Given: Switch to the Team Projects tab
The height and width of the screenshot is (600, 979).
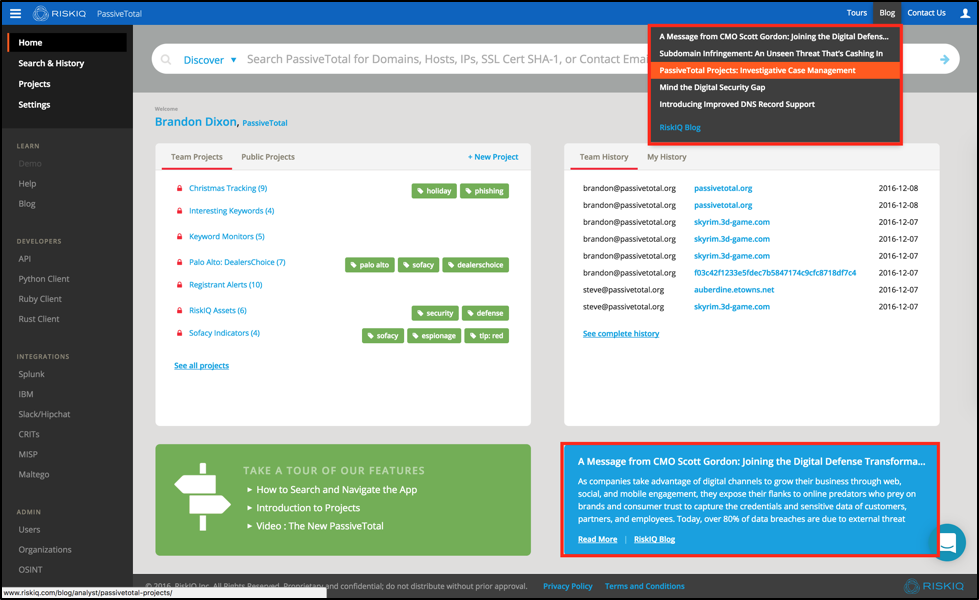Looking at the screenshot, I should pos(197,157).
